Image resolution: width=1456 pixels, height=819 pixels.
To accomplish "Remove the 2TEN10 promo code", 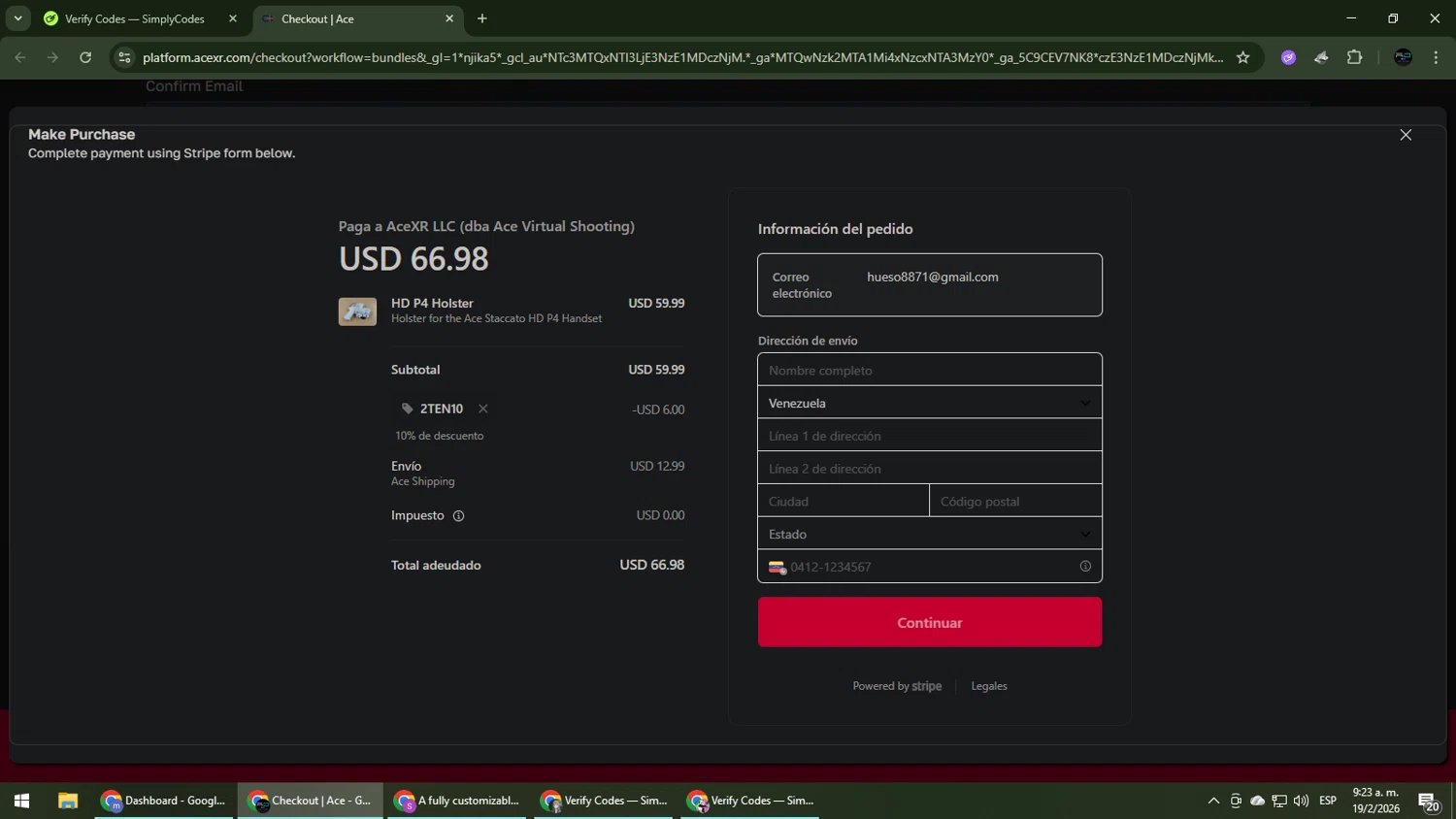I will pos(483,409).
